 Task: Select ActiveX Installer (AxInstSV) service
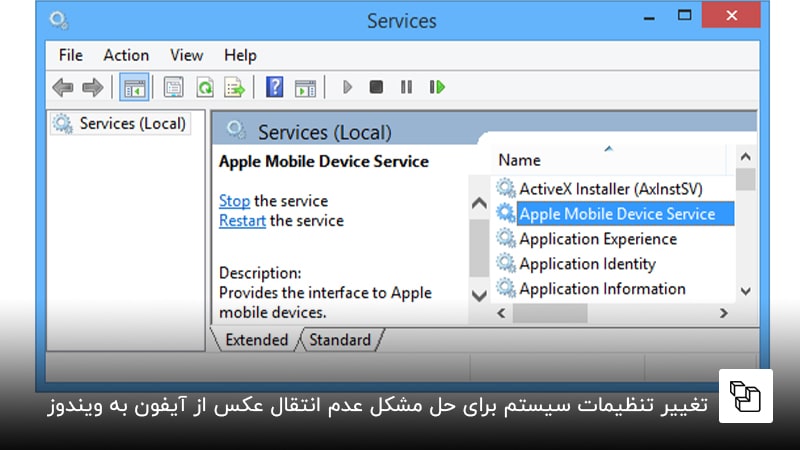(x=611, y=189)
